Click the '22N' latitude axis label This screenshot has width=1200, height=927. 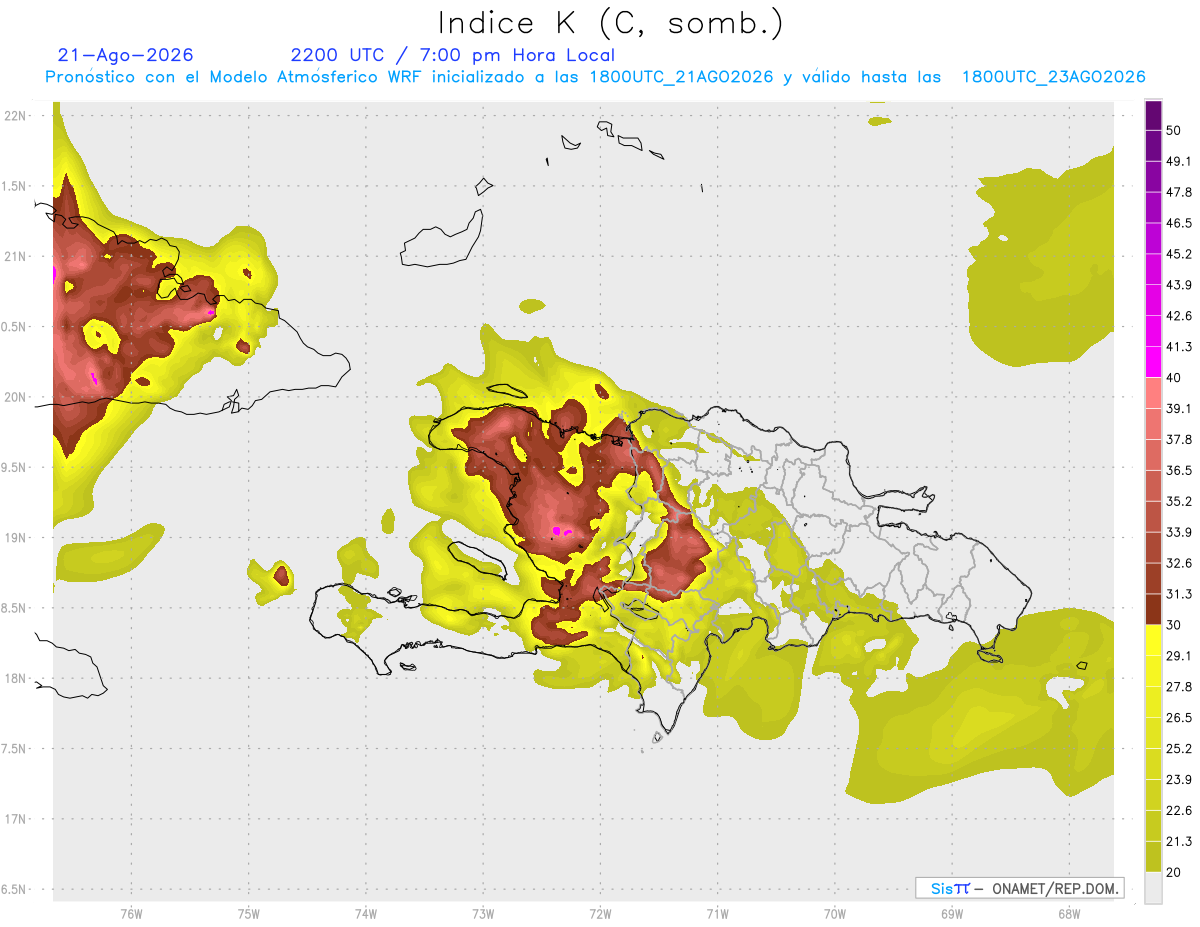coord(16,115)
